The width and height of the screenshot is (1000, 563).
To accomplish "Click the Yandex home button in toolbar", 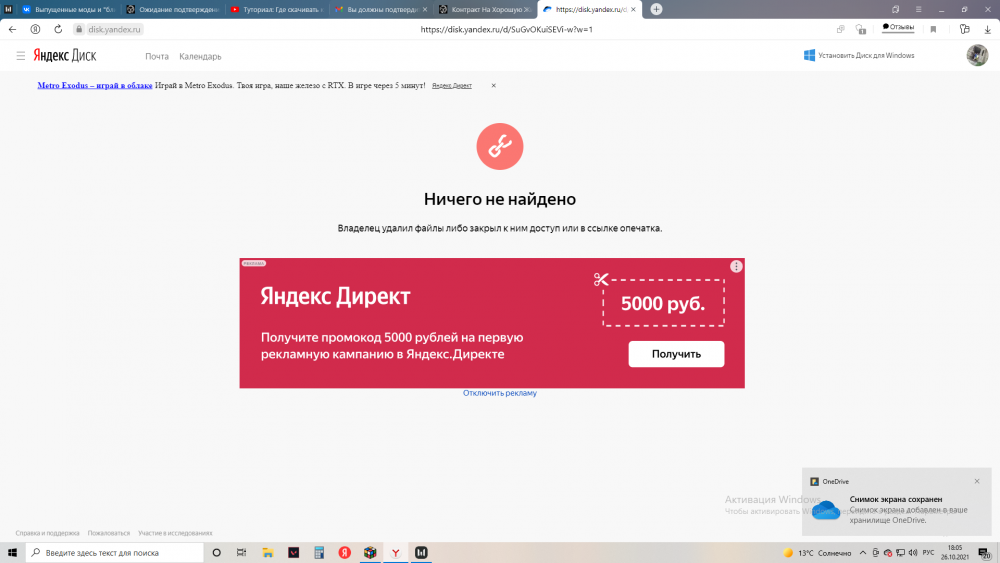I will coord(35,29).
